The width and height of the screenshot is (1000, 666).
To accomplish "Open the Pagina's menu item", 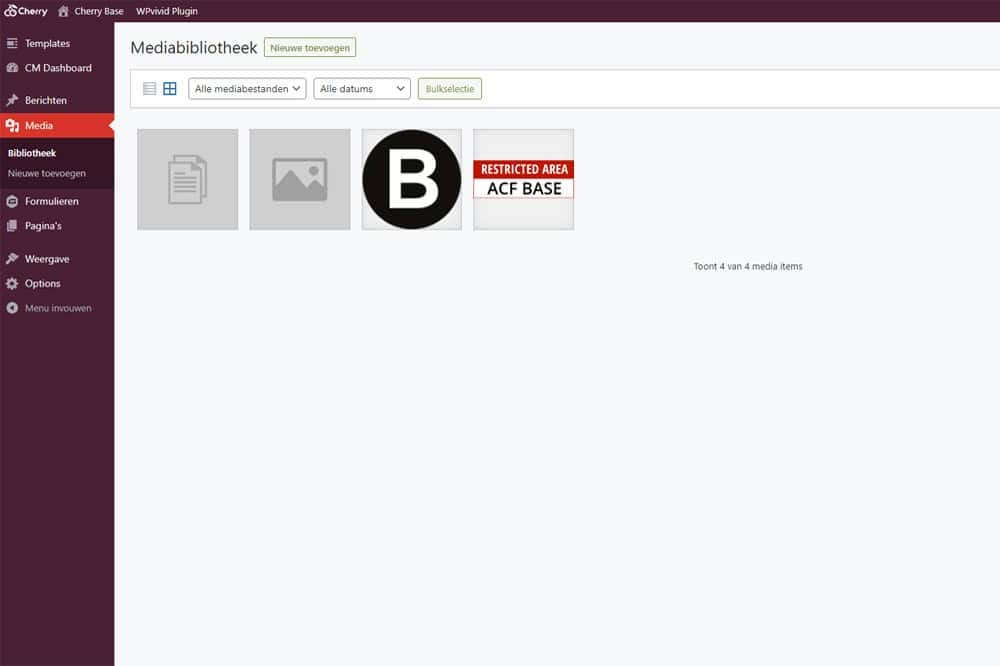I will pos(43,226).
